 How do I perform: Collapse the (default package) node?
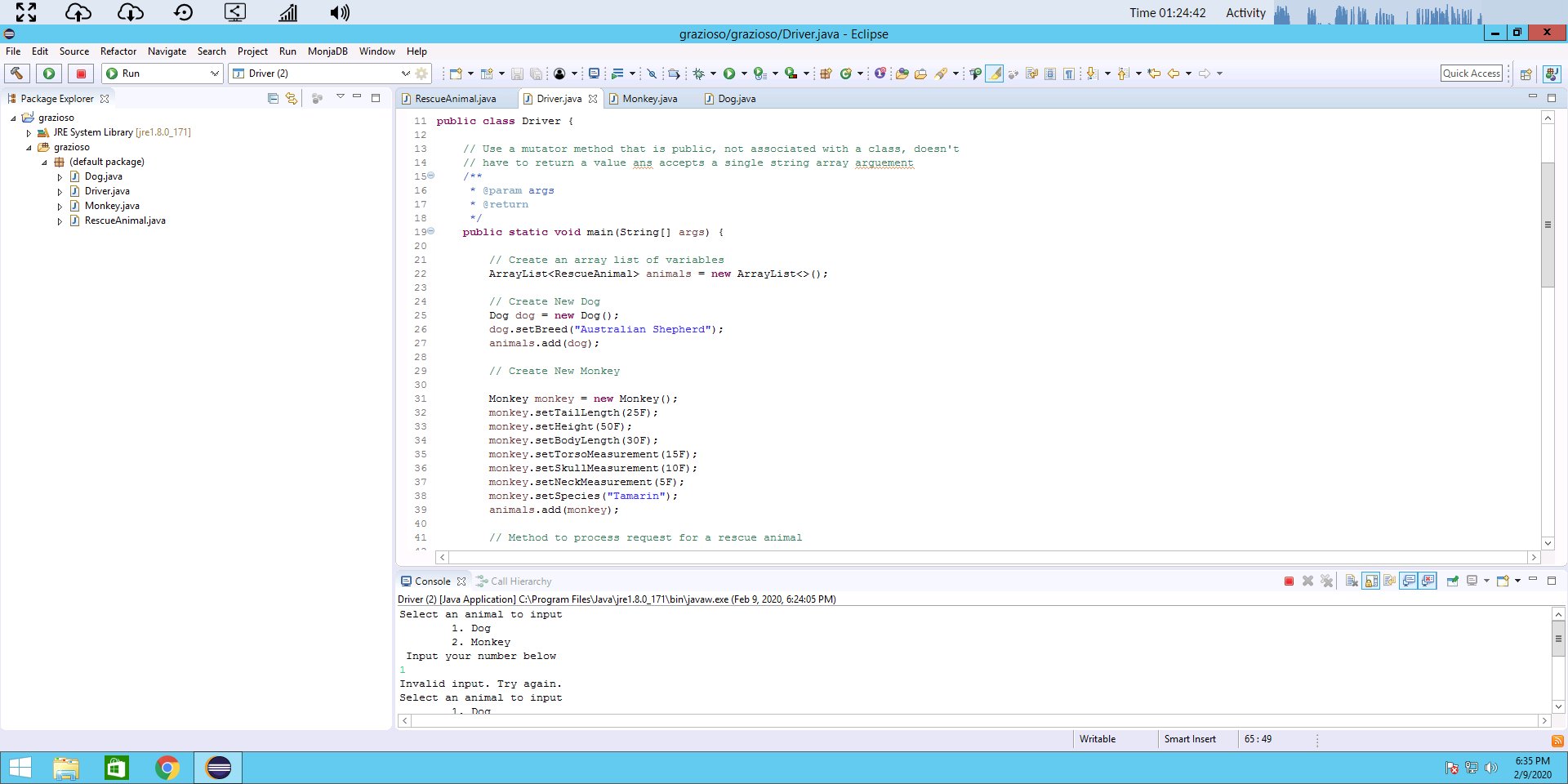point(44,163)
